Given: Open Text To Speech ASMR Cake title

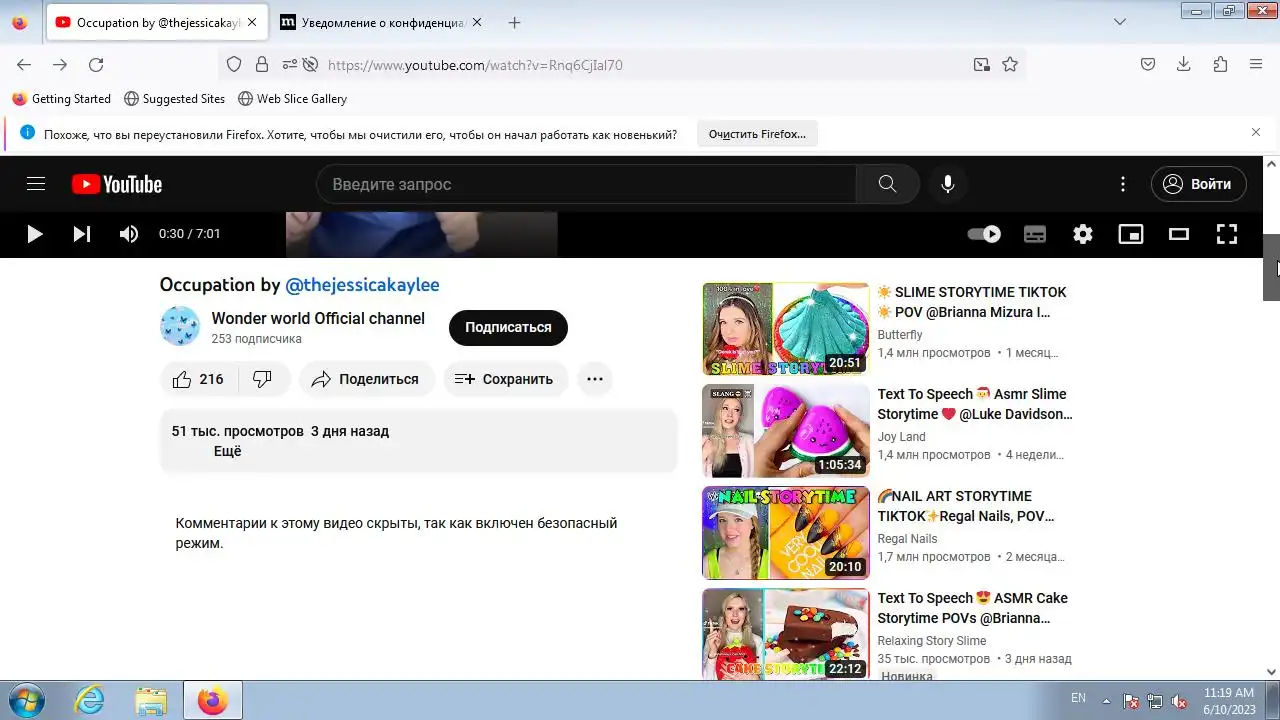Looking at the screenshot, I should tap(973, 608).
